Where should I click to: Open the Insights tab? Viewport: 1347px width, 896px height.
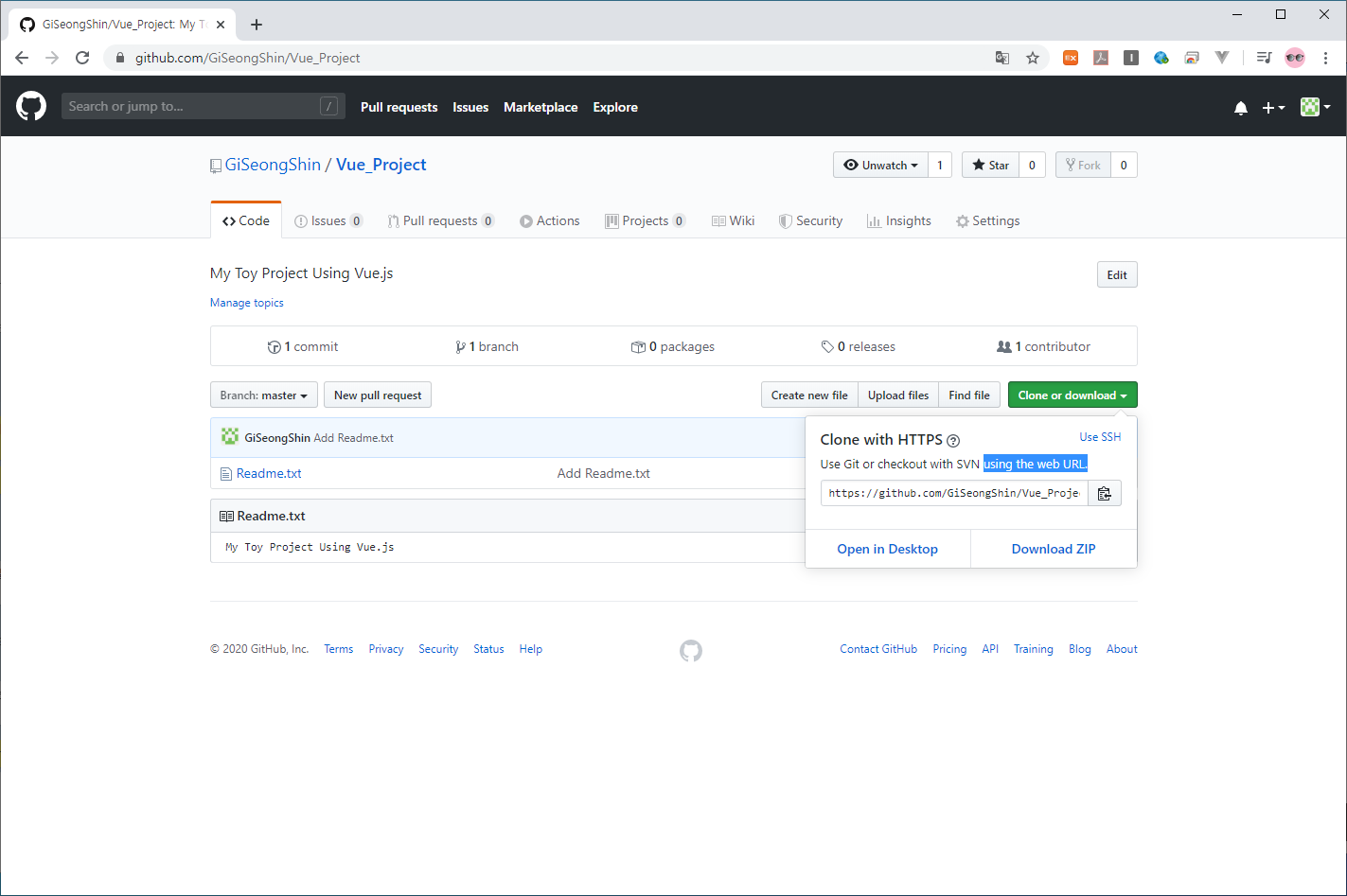pyautogui.click(x=899, y=220)
